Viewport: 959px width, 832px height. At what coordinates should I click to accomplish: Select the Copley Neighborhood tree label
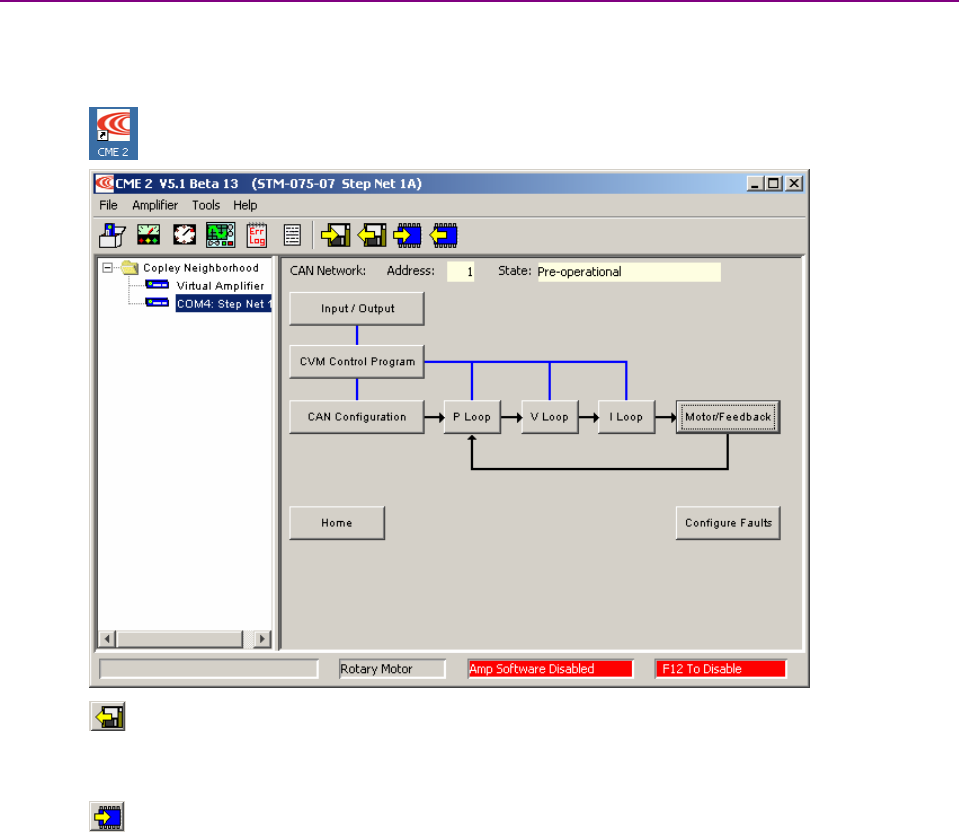pos(201,268)
